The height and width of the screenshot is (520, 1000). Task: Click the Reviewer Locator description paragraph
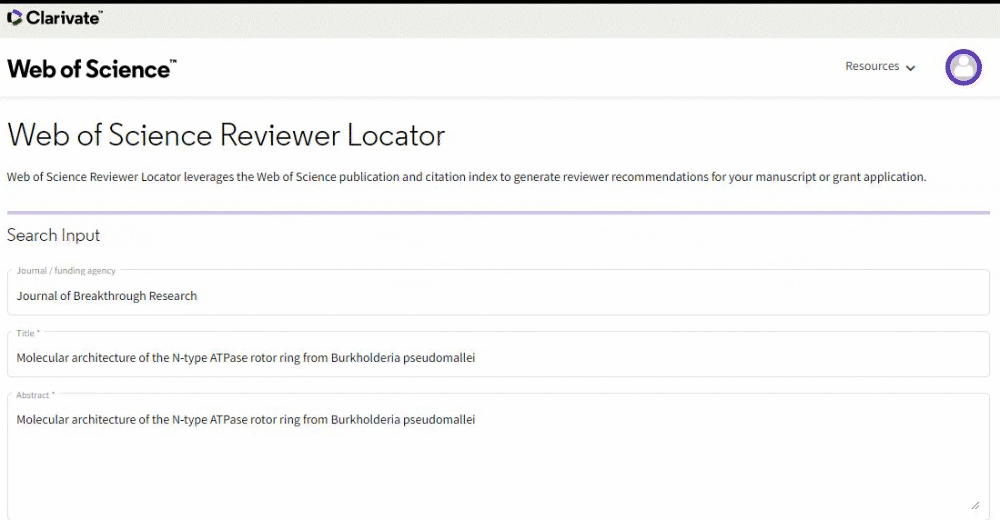[466, 177]
